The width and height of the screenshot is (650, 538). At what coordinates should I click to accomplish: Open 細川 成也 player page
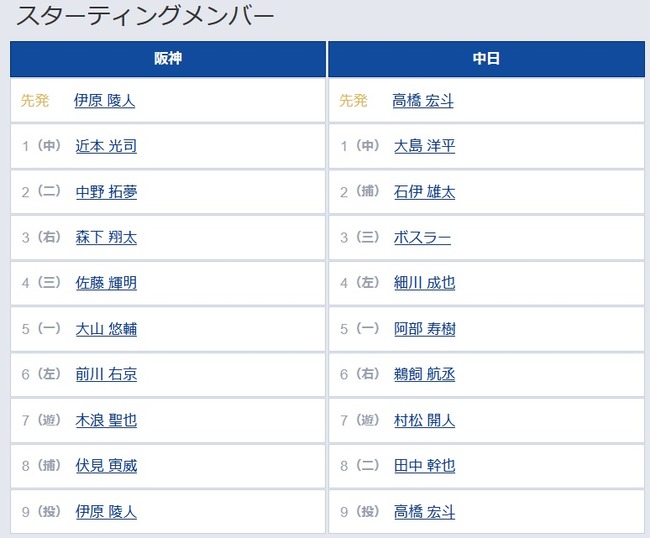coord(424,283)
